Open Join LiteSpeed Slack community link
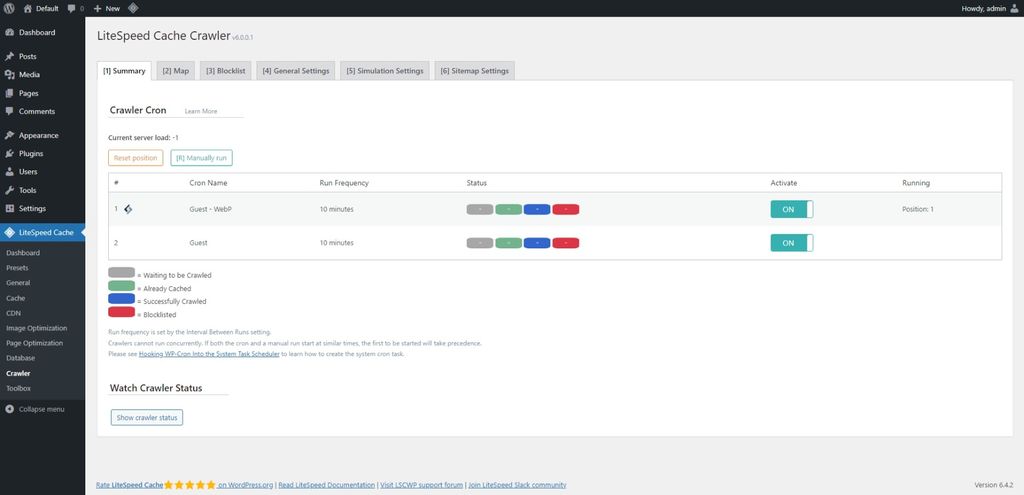This screenshot has height=495, width=1024. point(517,485)
